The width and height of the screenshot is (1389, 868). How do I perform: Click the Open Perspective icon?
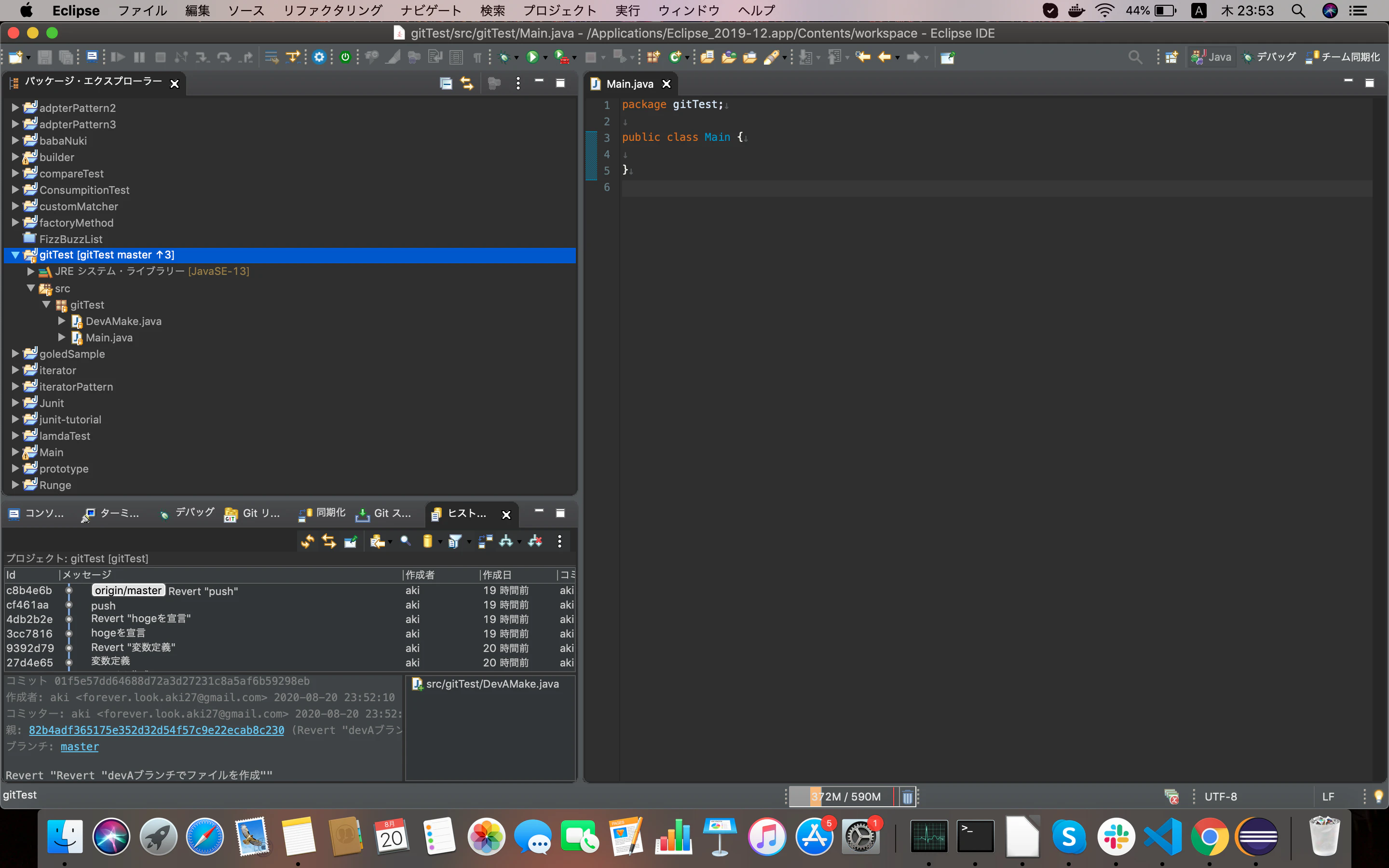pos(1171,57)
